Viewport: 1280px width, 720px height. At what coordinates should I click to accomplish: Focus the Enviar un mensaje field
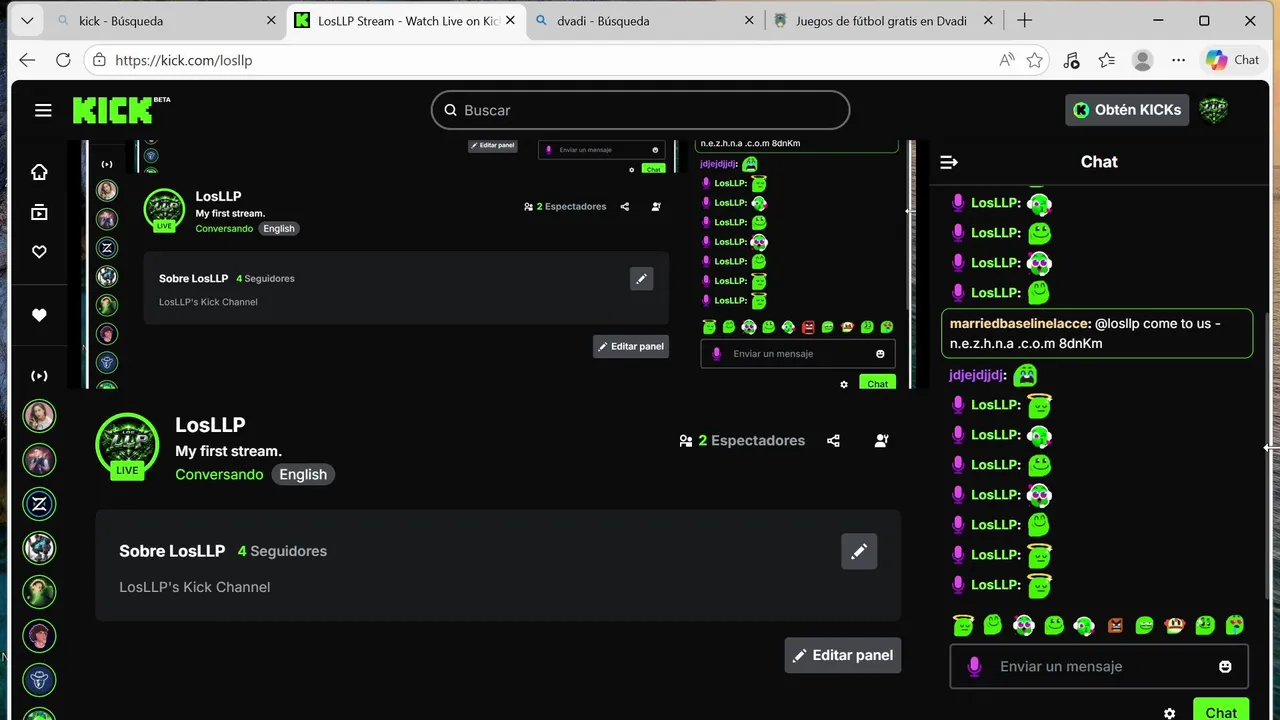(1099, 666)
